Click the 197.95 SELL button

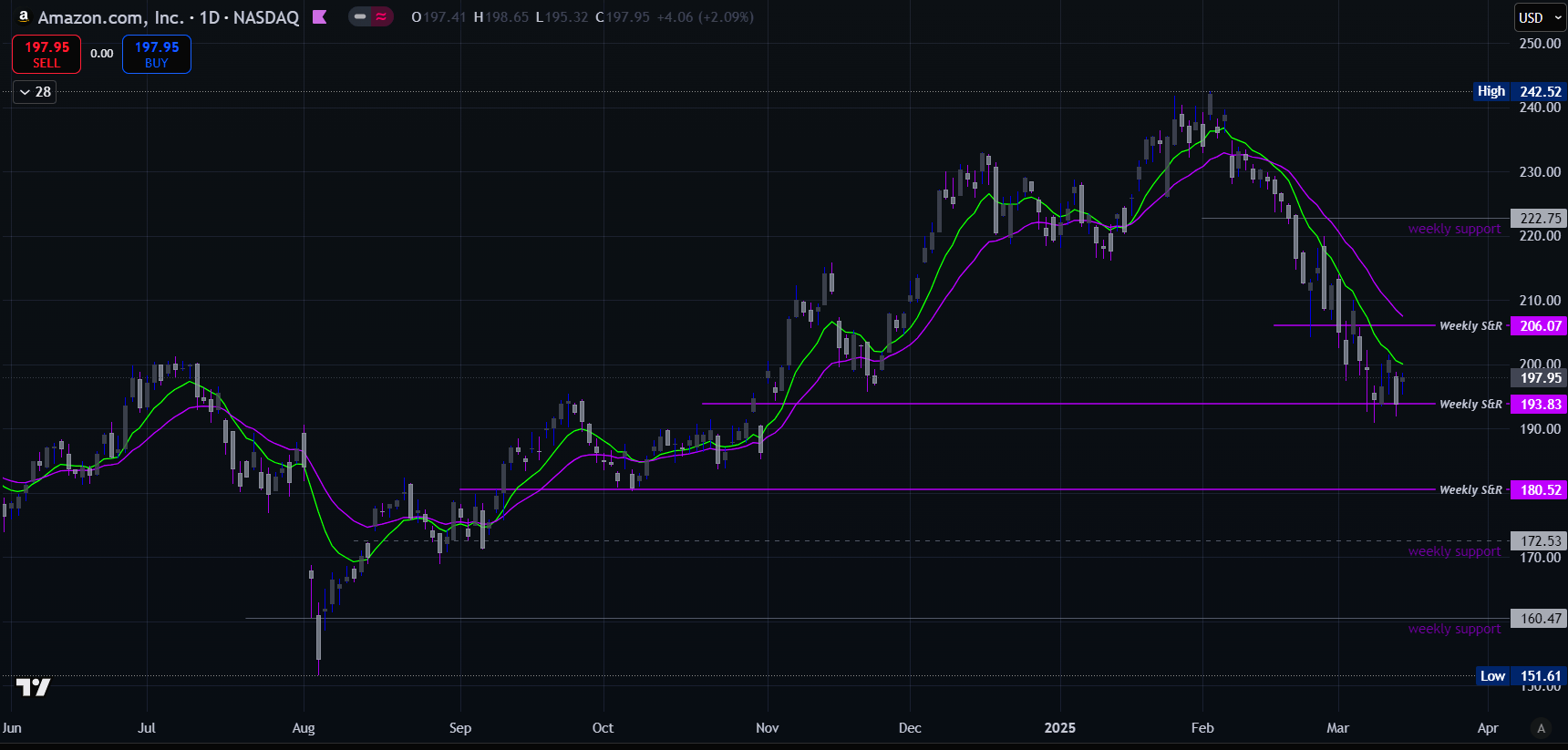coord(46,54)
